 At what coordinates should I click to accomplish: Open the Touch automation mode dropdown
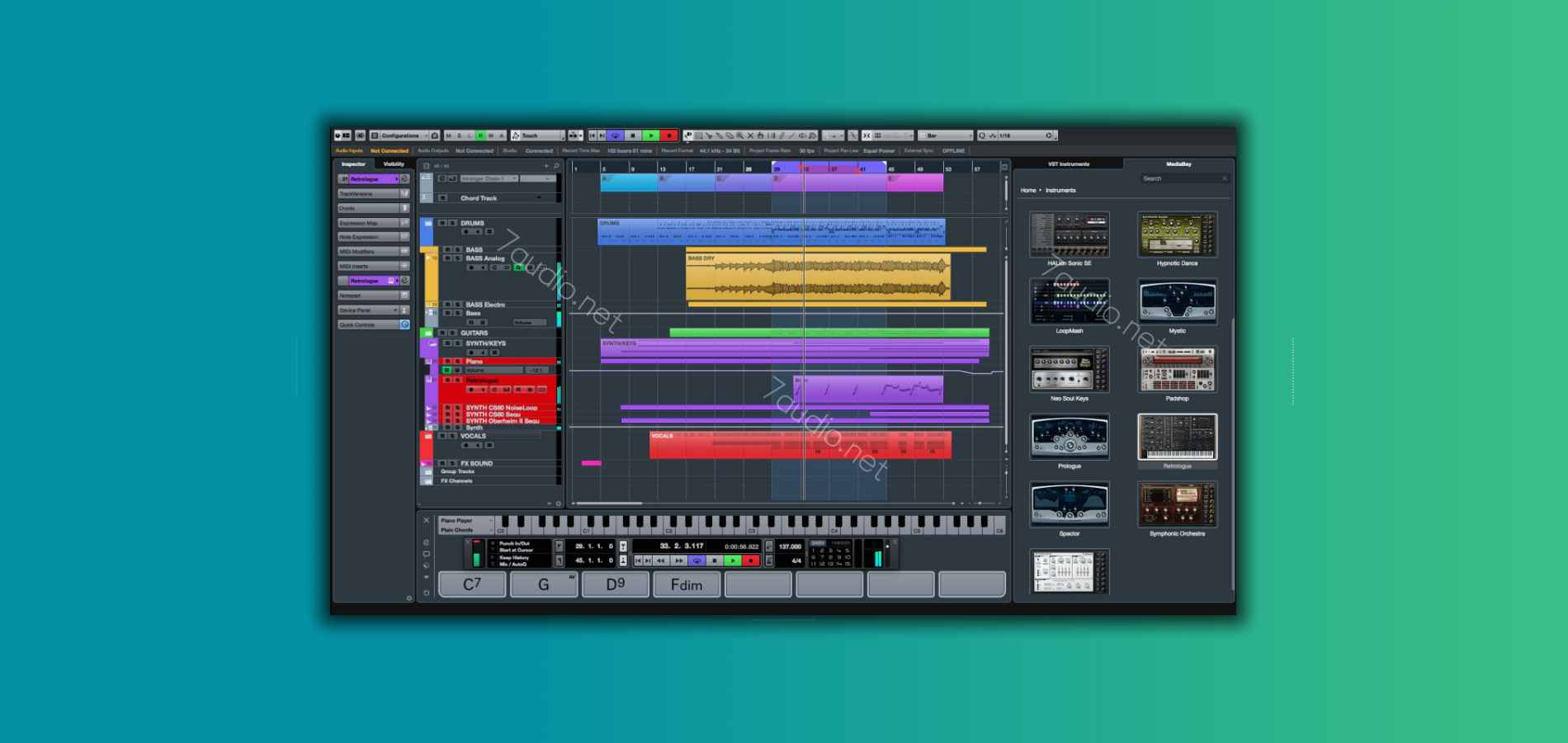pyautogui.click(x=537, y=135)
